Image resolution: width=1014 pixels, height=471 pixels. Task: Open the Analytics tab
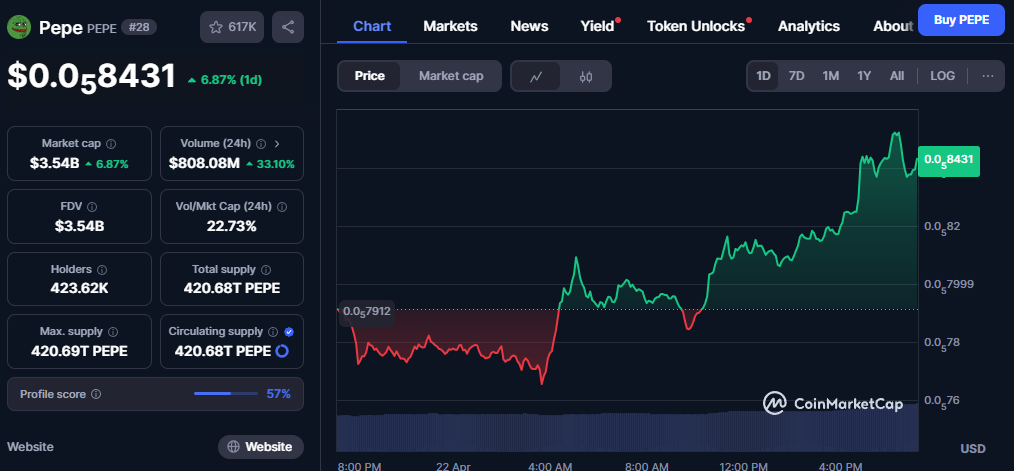pyautogui.click(x=808, y=27)
